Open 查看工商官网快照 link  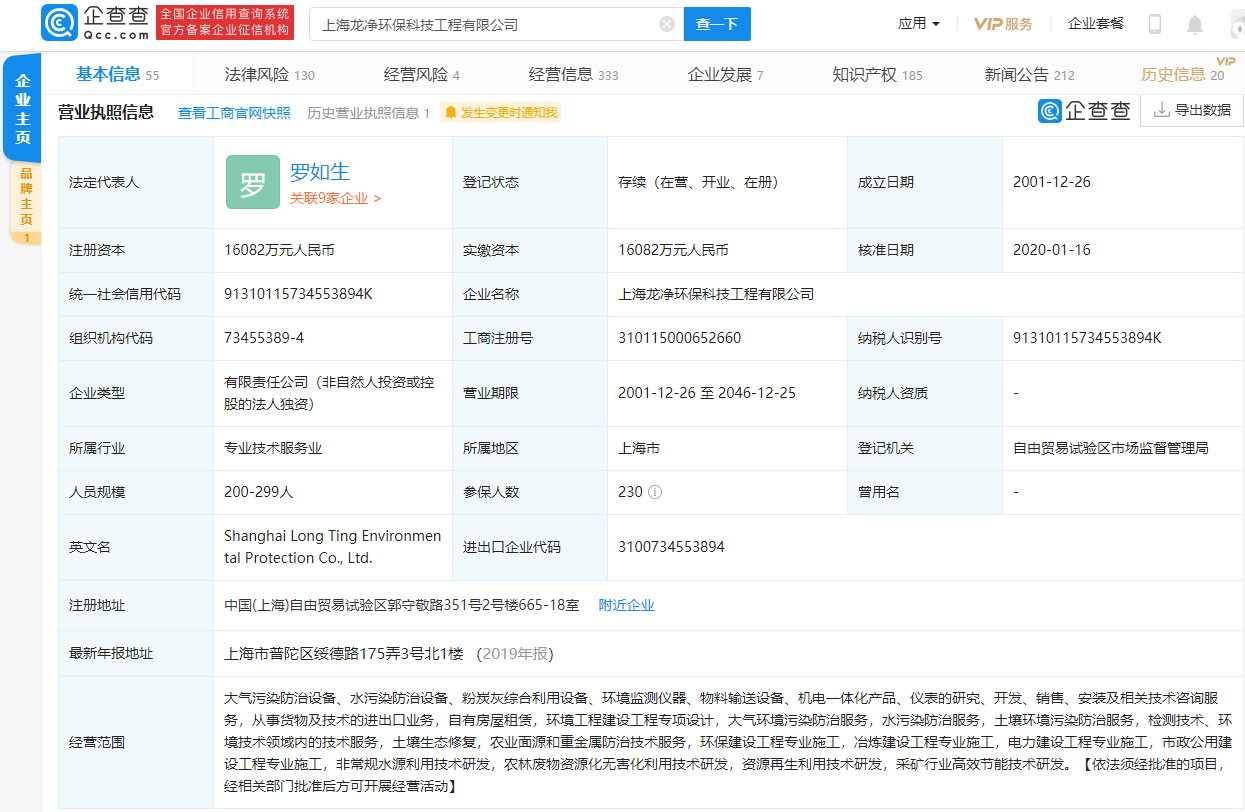(234, 113)
